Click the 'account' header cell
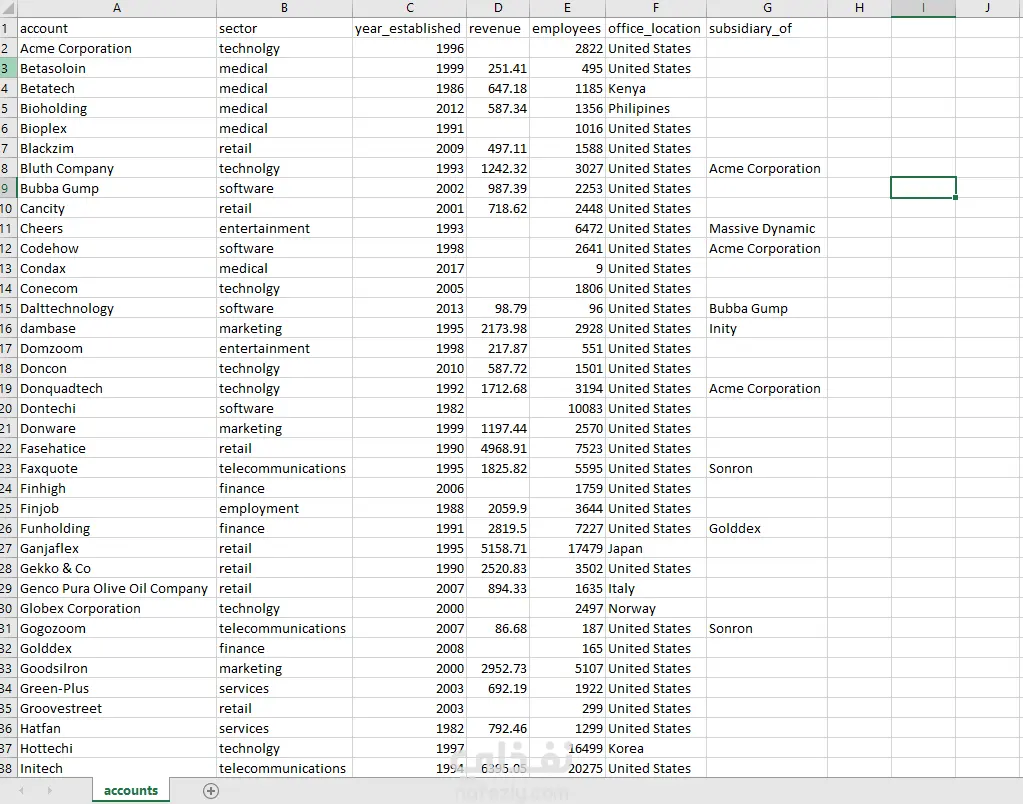This screenshot has height=804, width=1023. click(117, 28)
